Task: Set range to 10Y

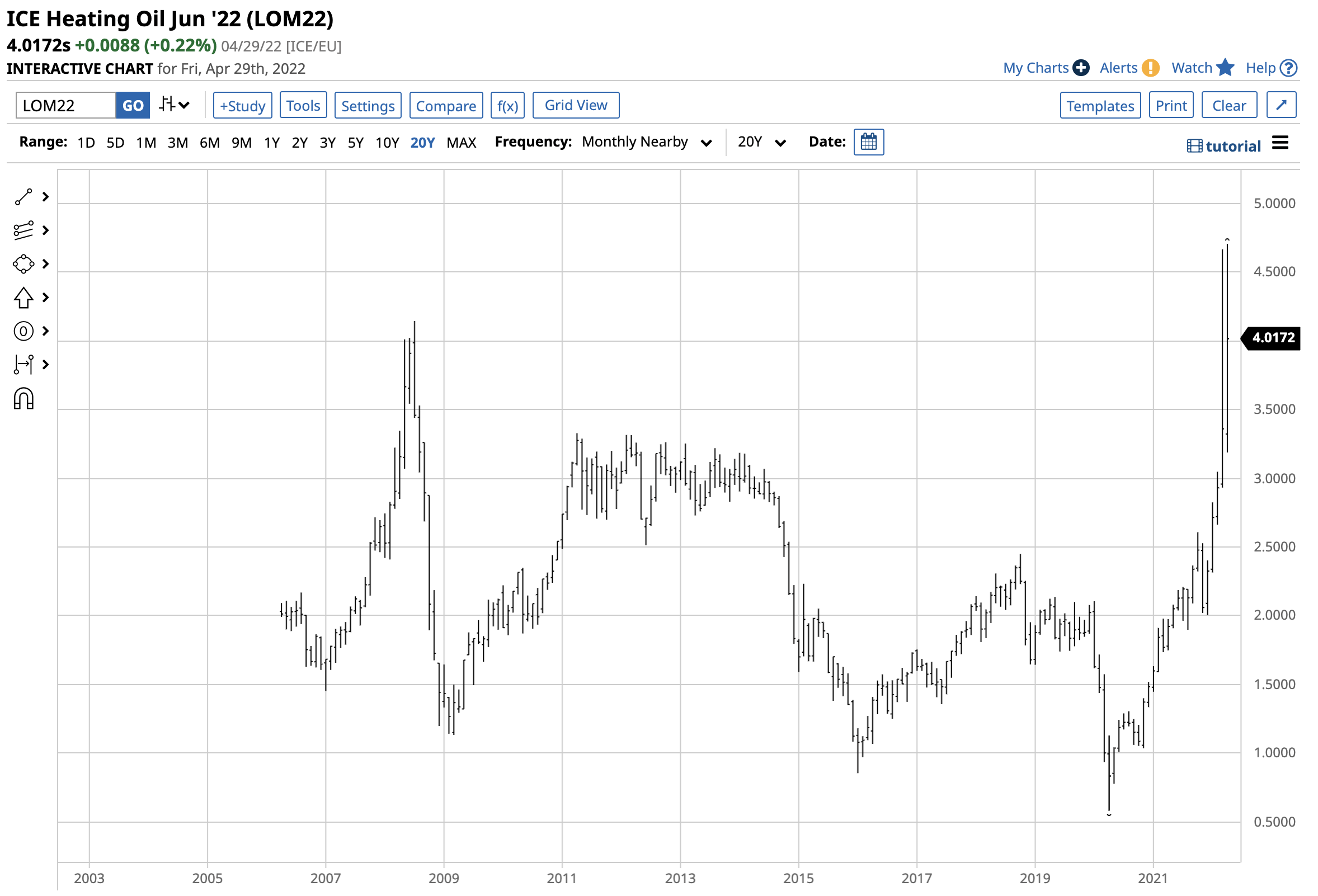Action: (388, 142)
